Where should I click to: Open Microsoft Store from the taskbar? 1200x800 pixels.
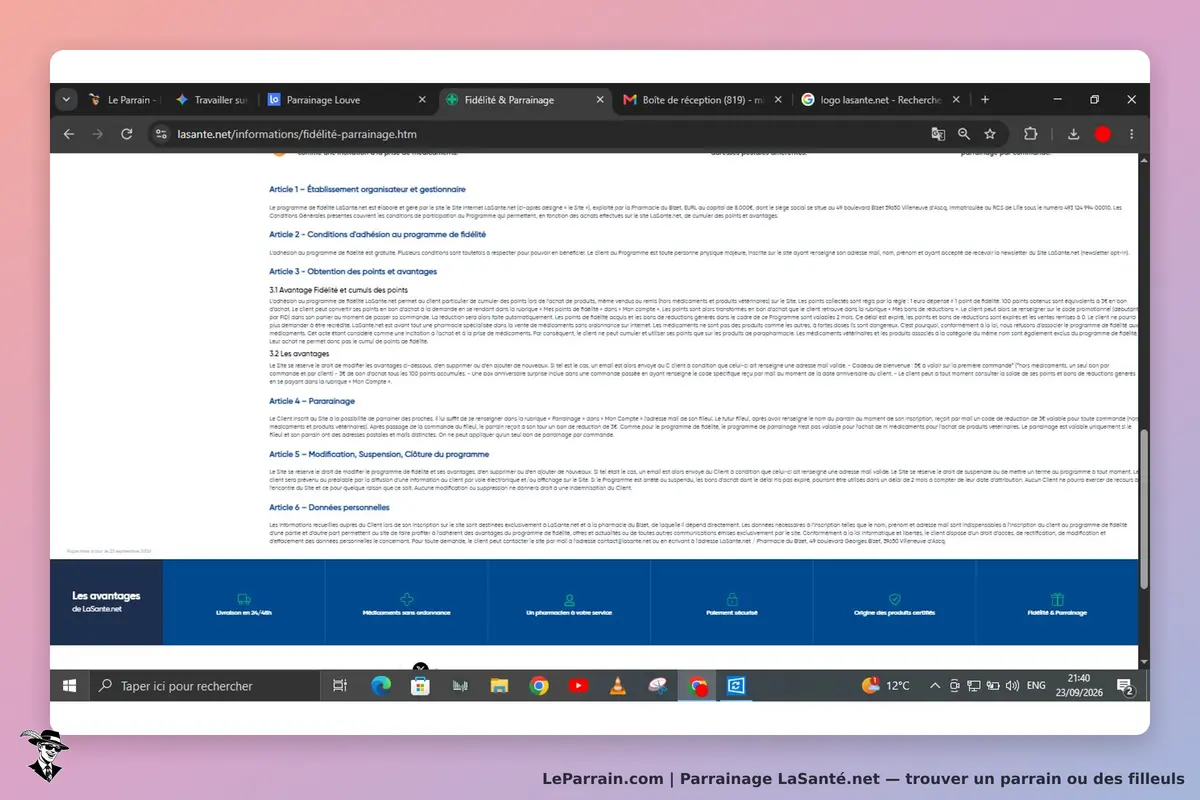click(421, 686)
